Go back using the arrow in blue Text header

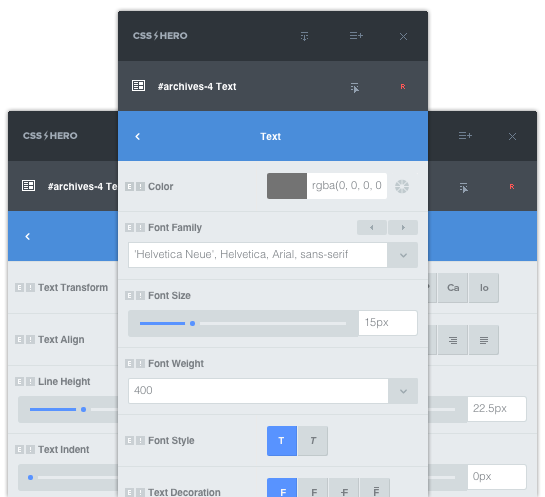click(138, 136)
